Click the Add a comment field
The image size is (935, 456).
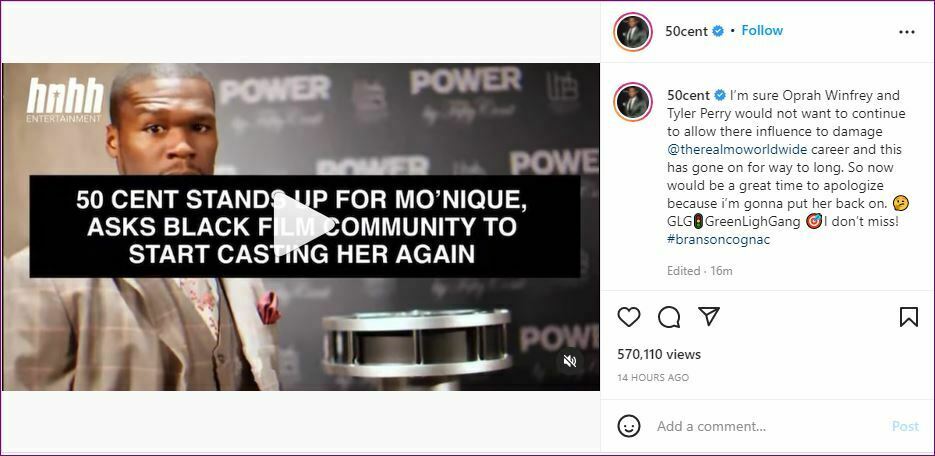[x=769, y=426]
